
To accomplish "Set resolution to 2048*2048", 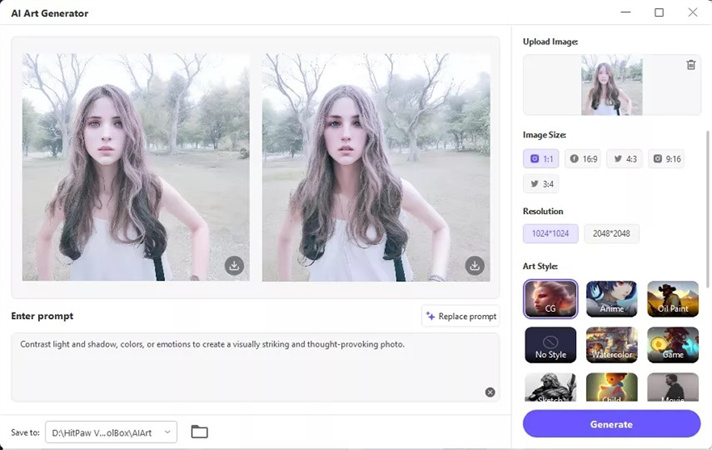I will coord(611,233).
